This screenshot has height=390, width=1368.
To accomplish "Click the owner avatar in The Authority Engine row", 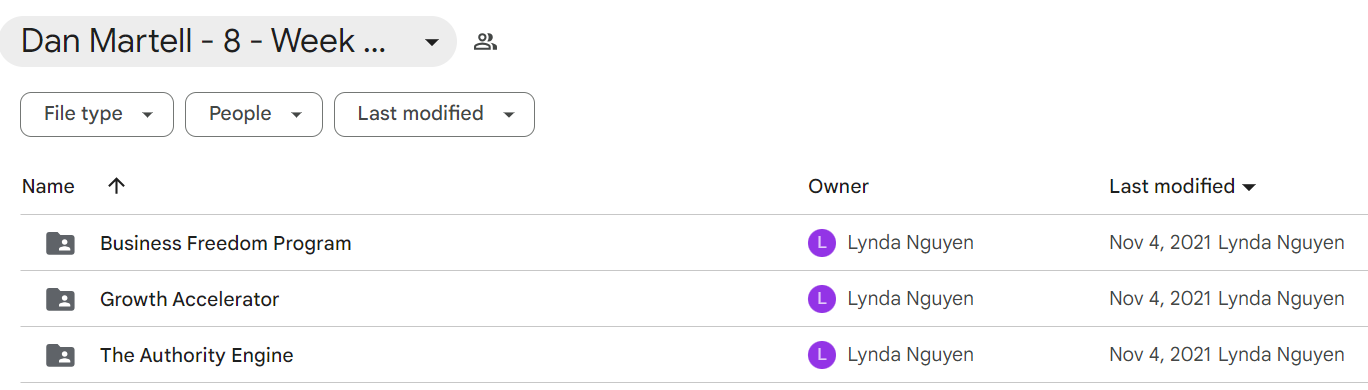I will (821, 355).
